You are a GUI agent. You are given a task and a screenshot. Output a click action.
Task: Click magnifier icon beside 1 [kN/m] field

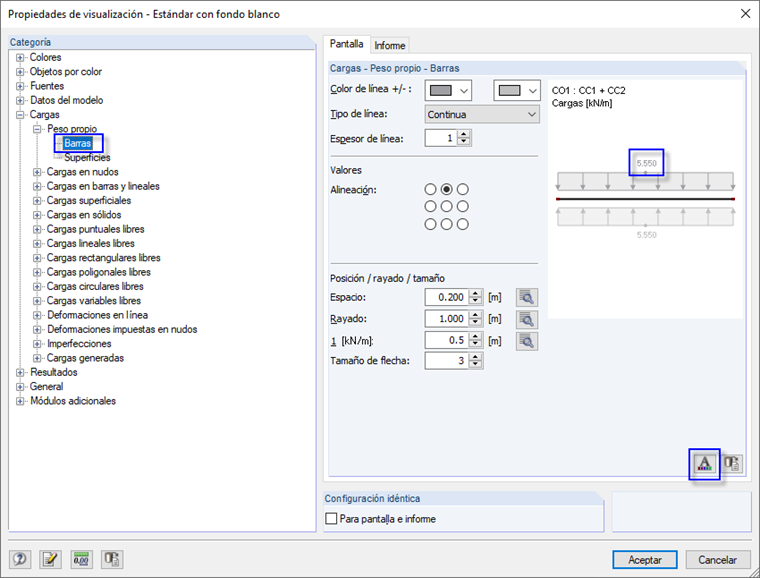(527, 341)
